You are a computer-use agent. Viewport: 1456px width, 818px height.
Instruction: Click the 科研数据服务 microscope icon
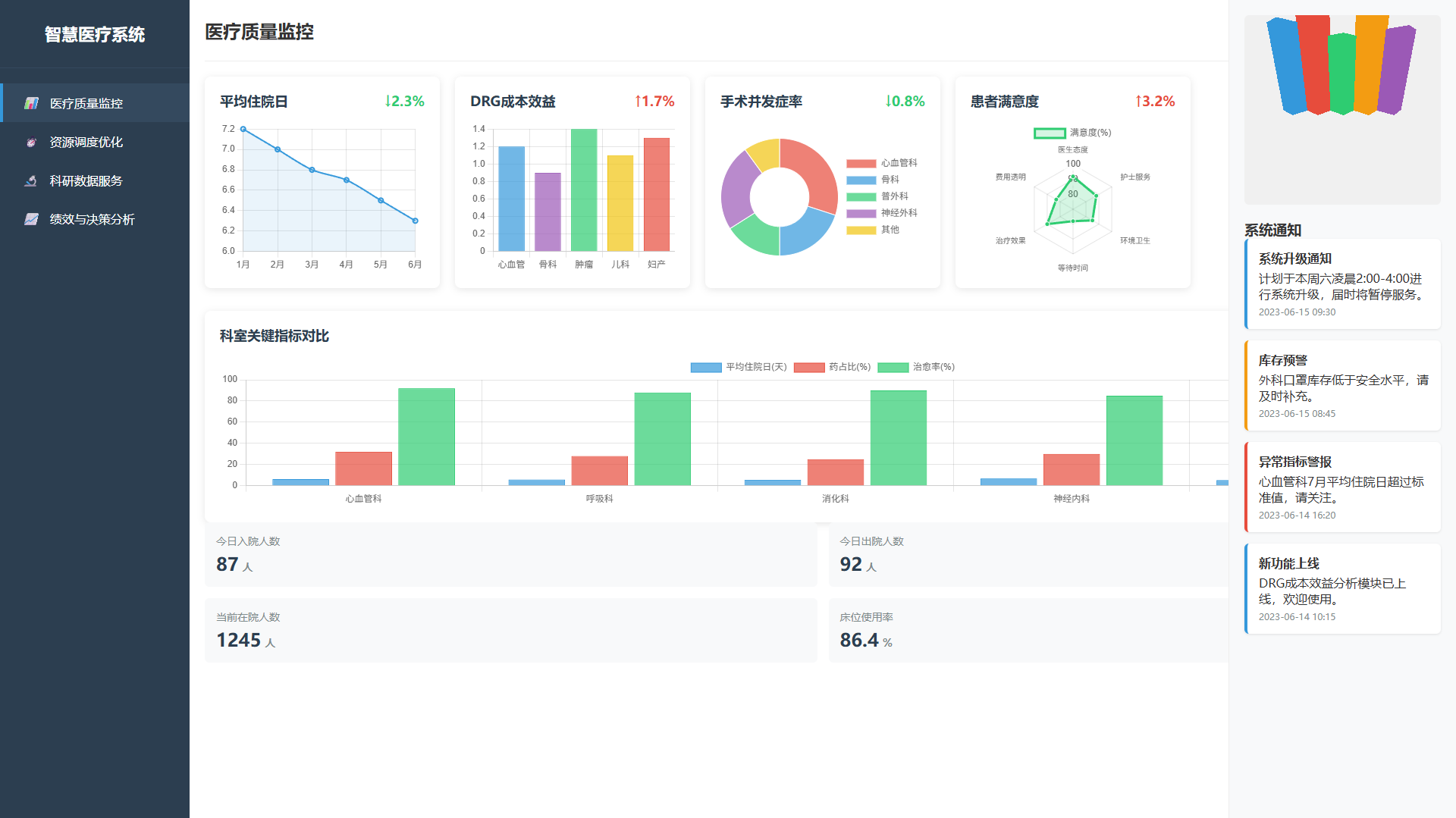coord(31,180)
